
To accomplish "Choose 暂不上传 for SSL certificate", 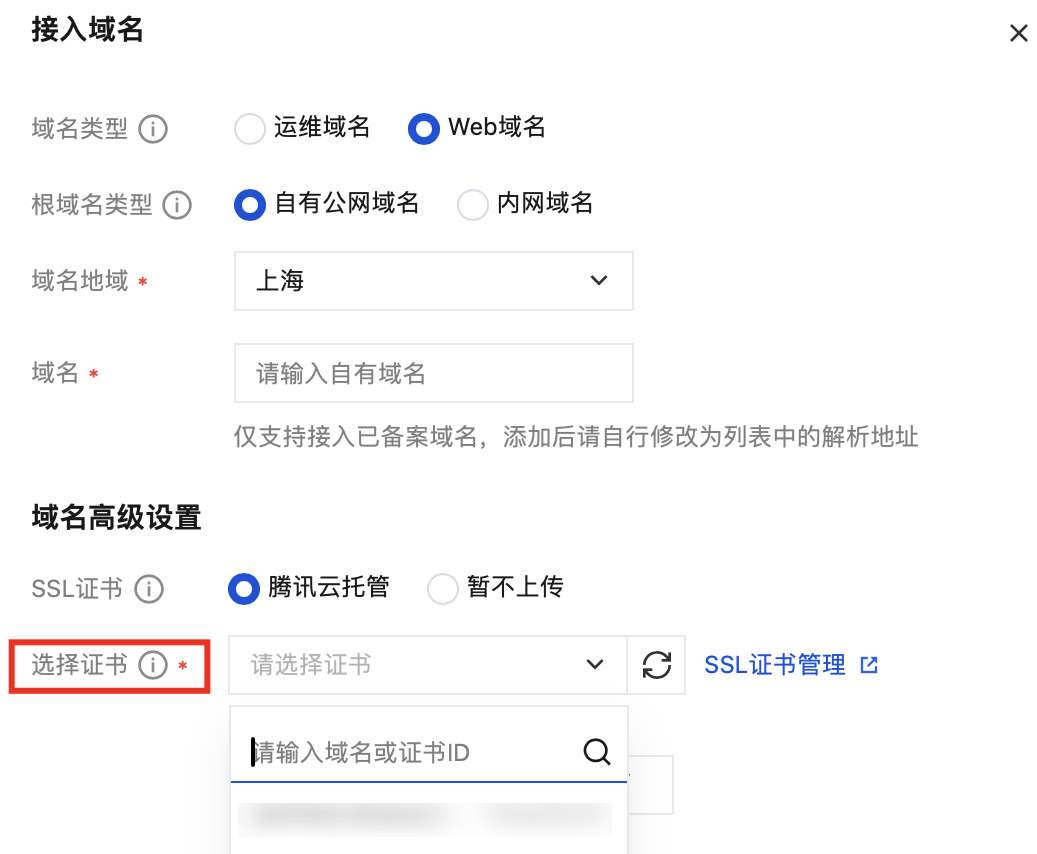I will [442, 589].
